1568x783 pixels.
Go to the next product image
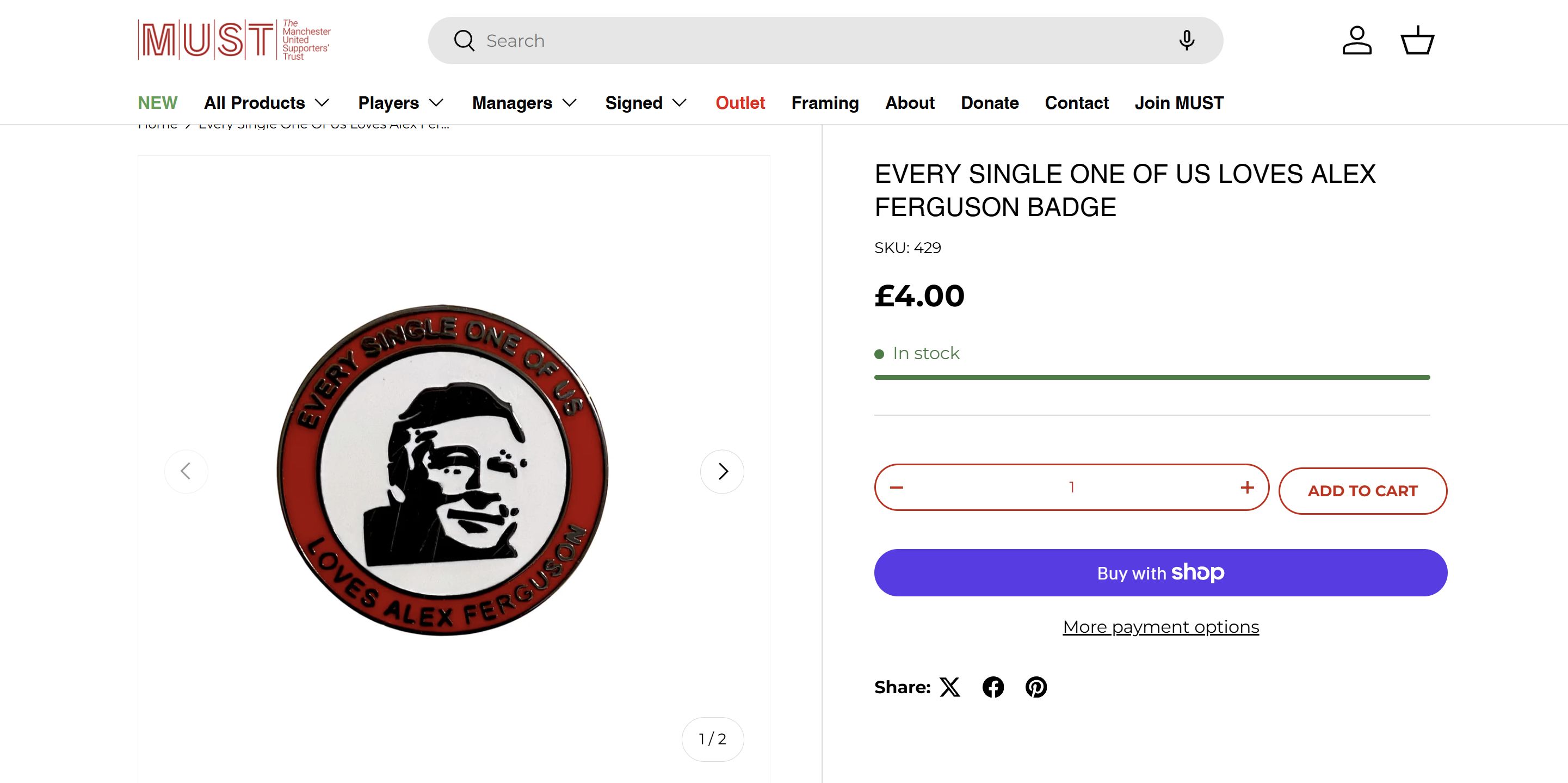722,471
